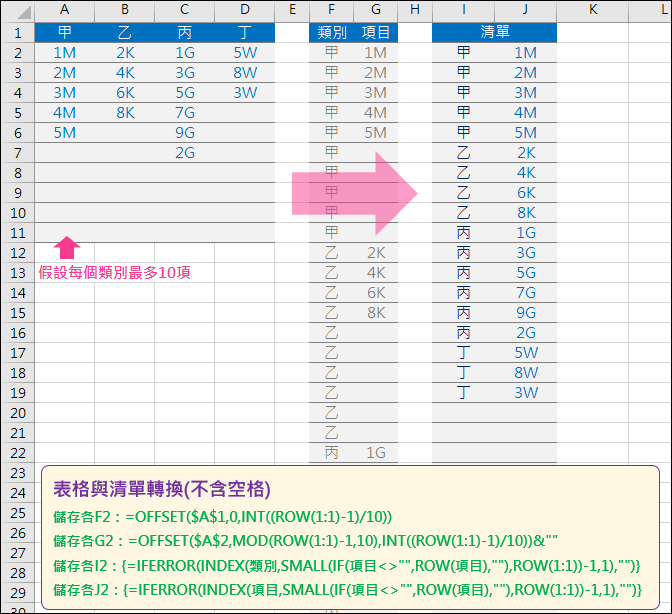This screenshot has height=614, width=672.
Task: Select column E header
Action: [x=292, y=11]
